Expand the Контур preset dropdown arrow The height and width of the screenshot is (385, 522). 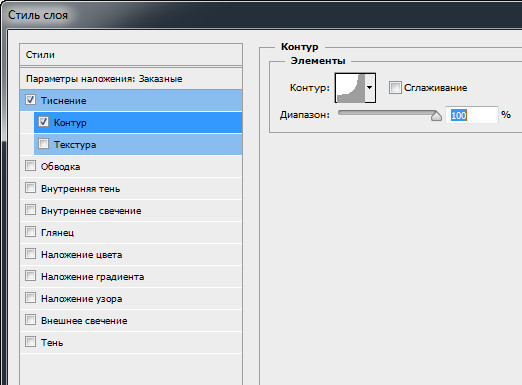click(370, 88)
